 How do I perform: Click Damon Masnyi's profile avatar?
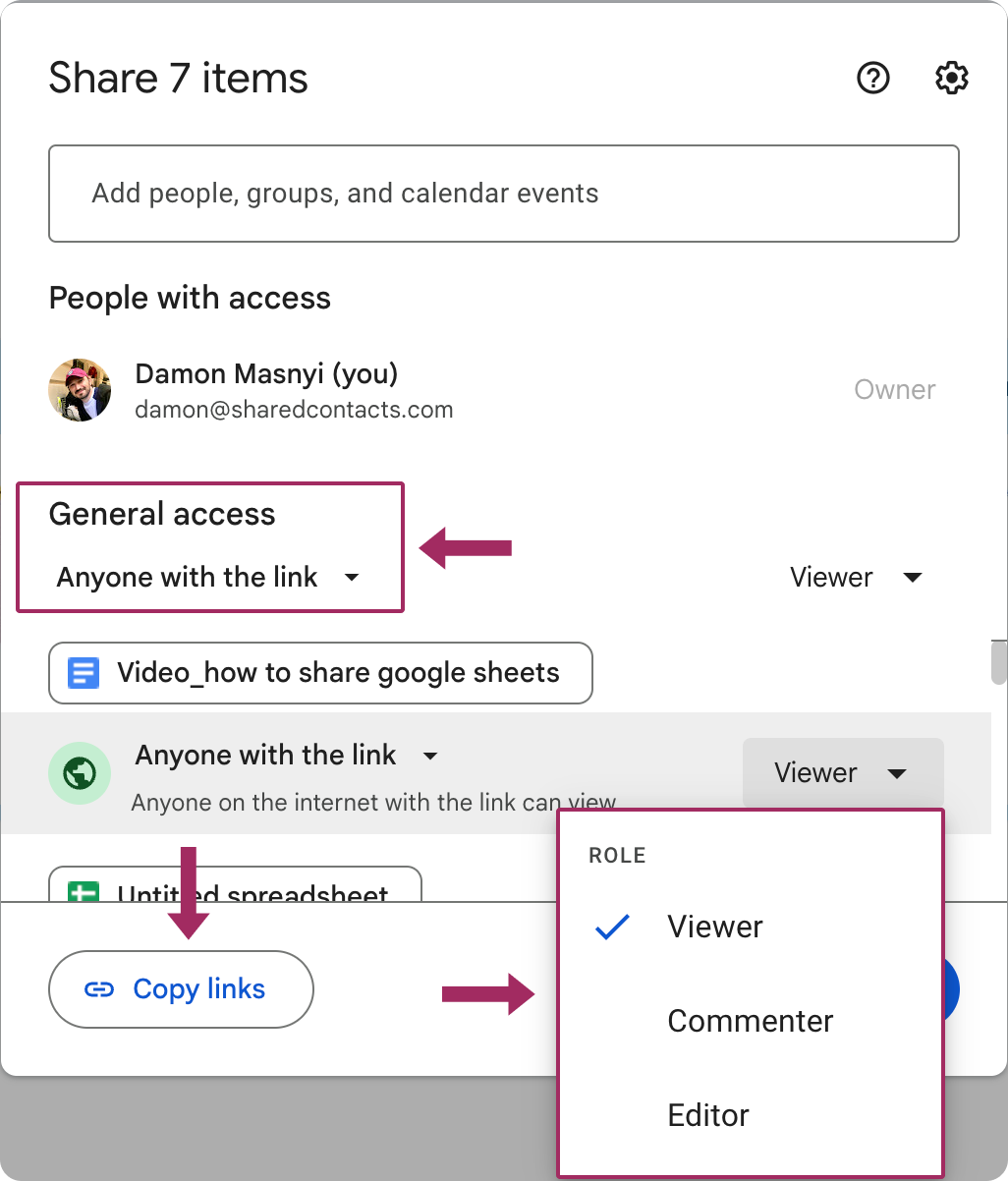(x=80, y=390)
